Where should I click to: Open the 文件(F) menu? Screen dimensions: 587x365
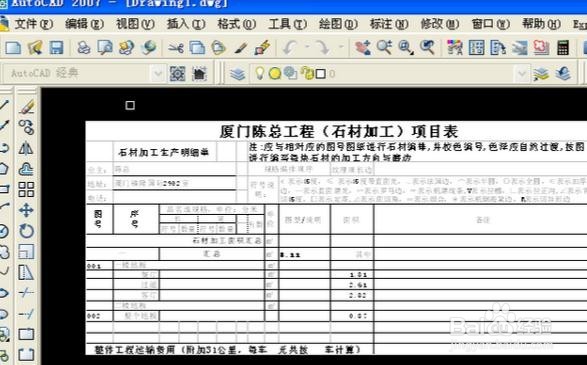(x=33, y=24)
